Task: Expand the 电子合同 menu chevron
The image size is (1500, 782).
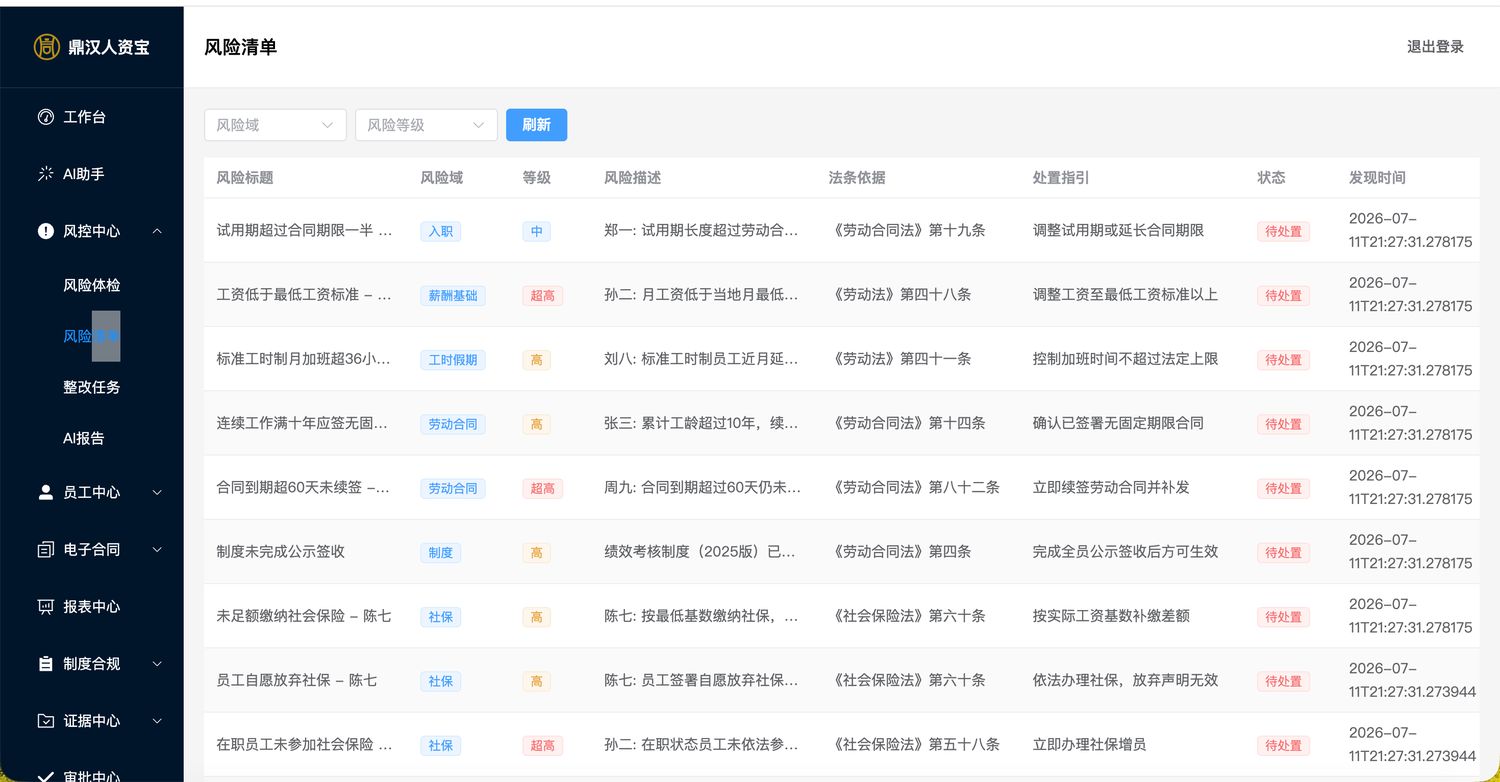Action: coord(157,549)
